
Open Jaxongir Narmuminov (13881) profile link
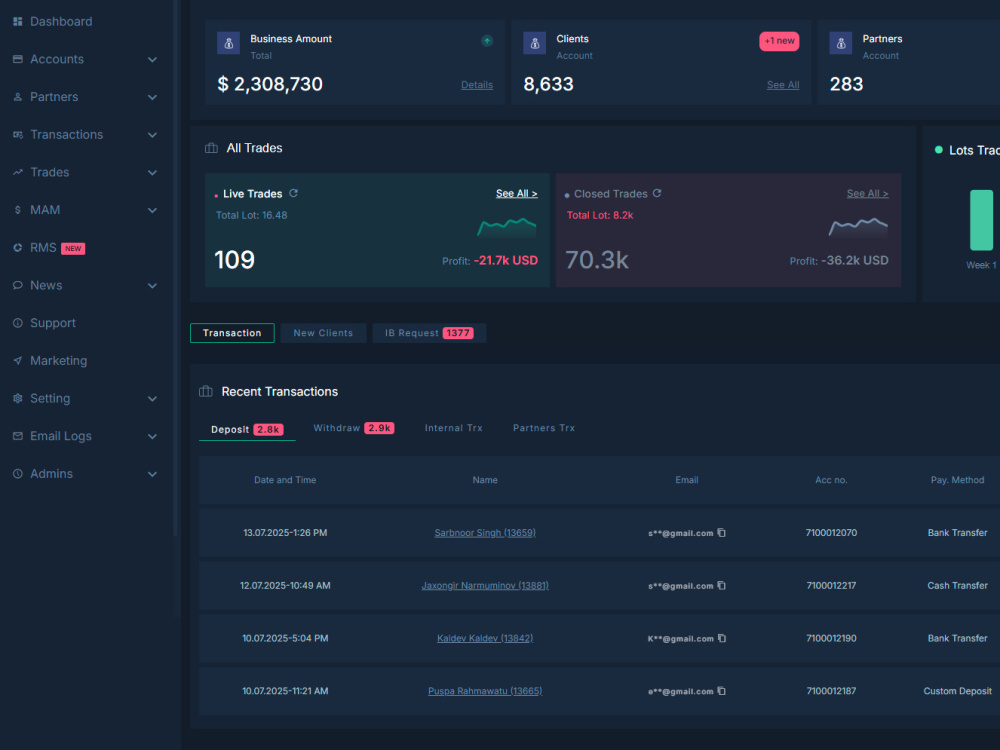(x=485, y=585)
